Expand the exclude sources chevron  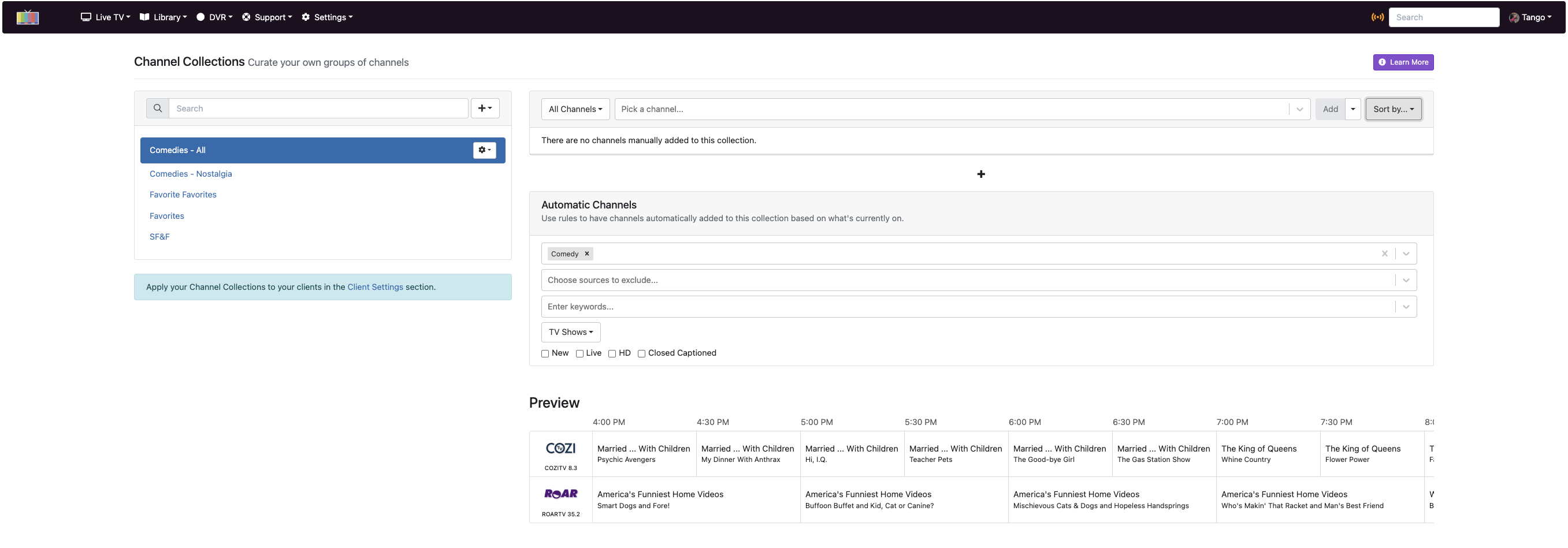1406,281
